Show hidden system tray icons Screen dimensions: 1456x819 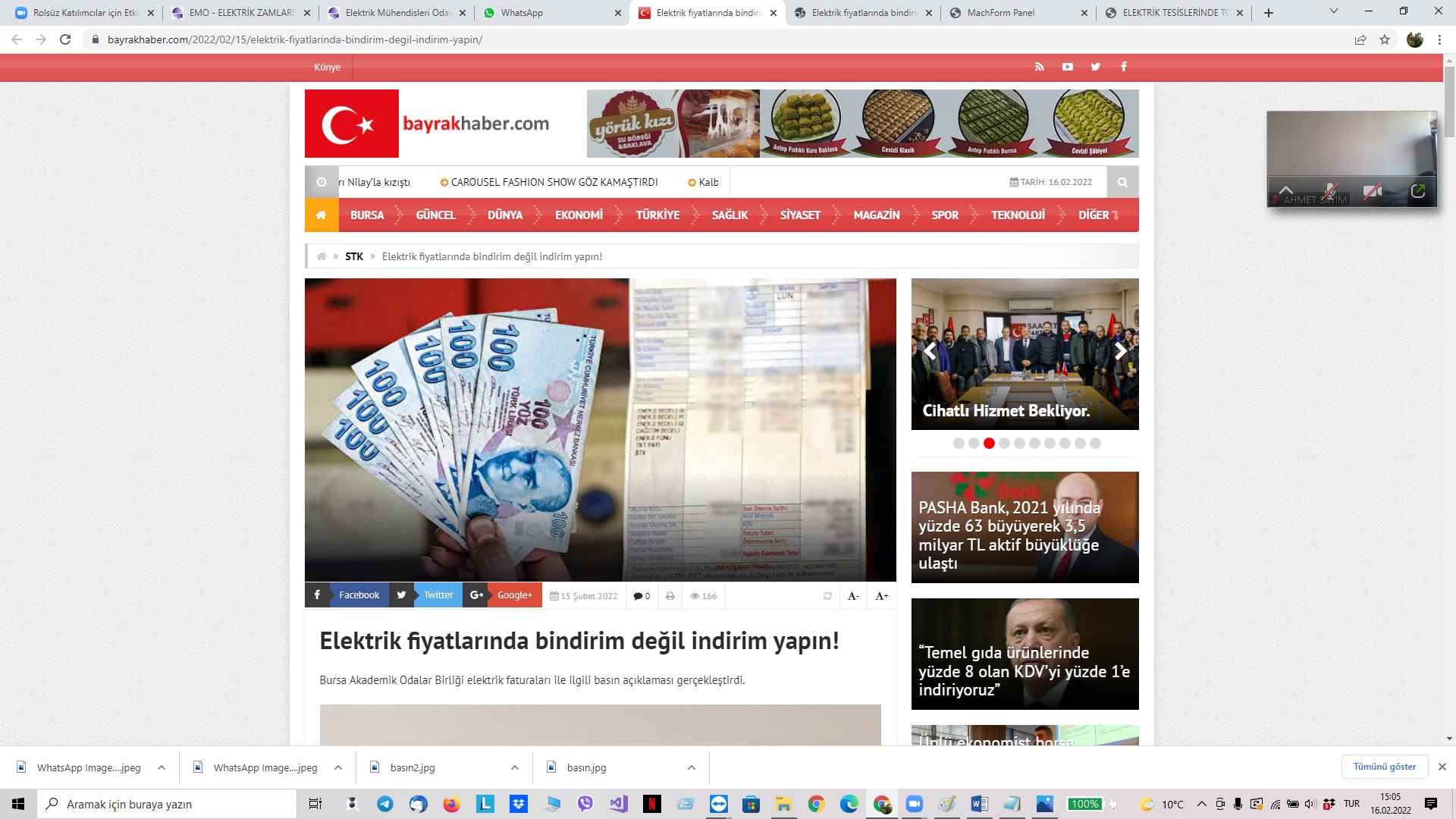(1201, 804)
